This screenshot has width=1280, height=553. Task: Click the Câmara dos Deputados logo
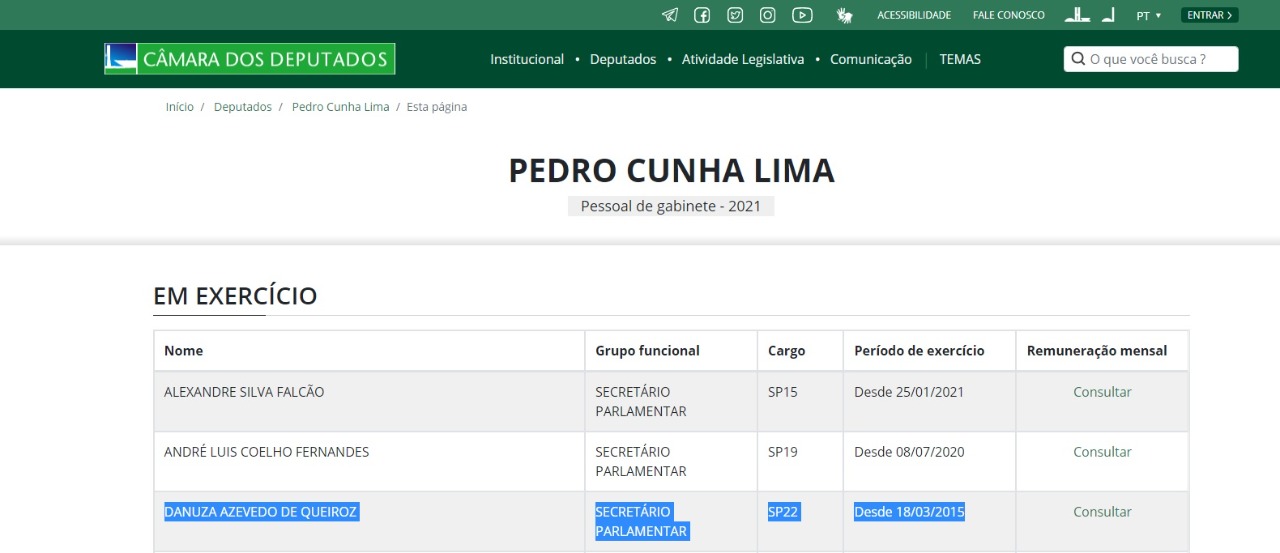250,59
